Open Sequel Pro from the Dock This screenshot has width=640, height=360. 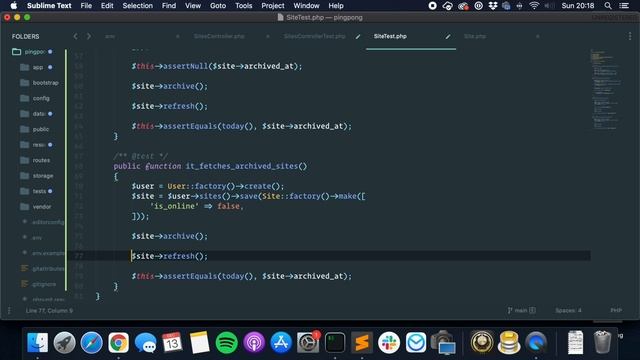tap(509, 342)
